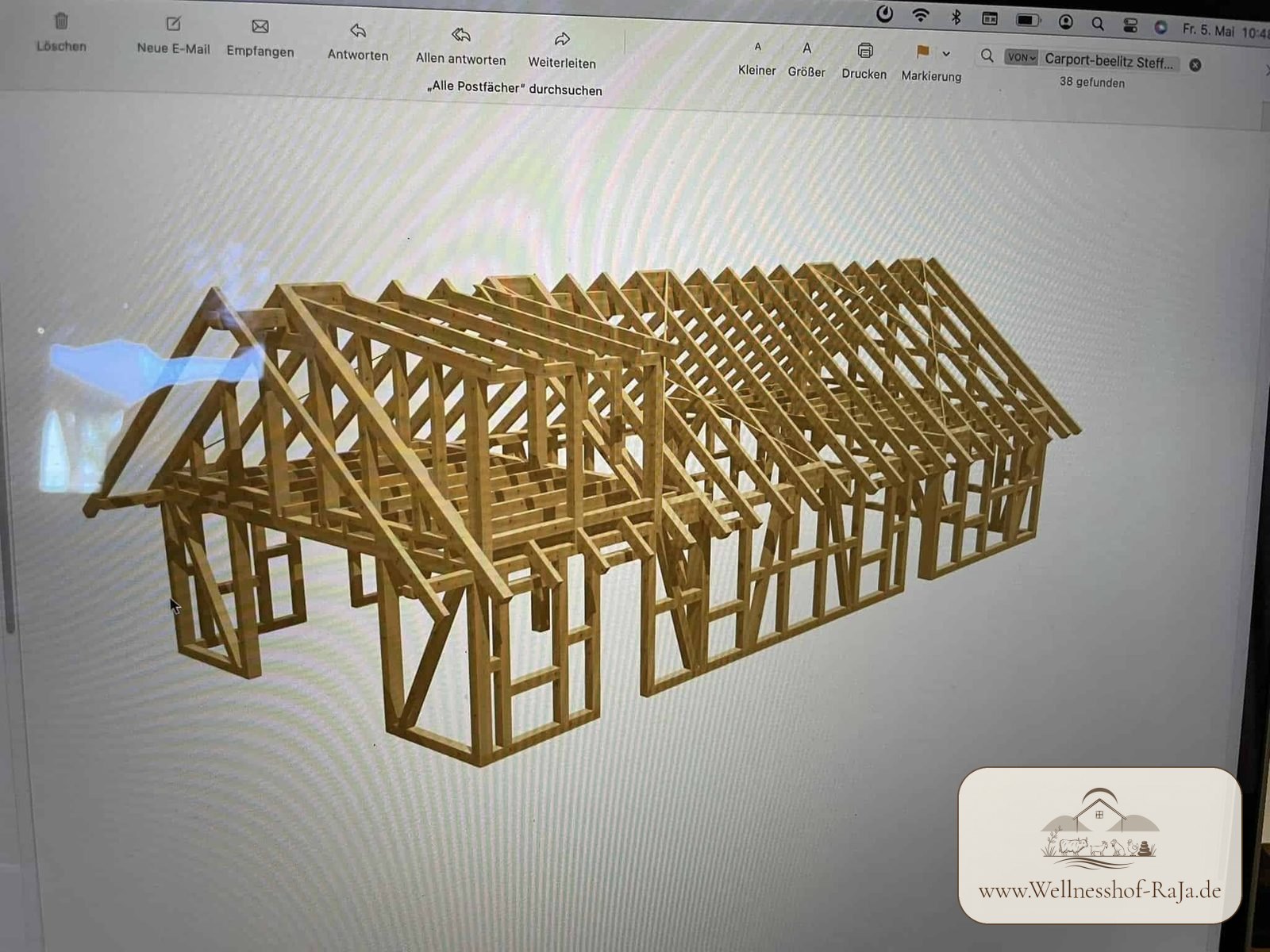The width and height of the screenshot is (1270, 952).
Task: Click the window-layout menu bar icon
Action: click(990, 19)
